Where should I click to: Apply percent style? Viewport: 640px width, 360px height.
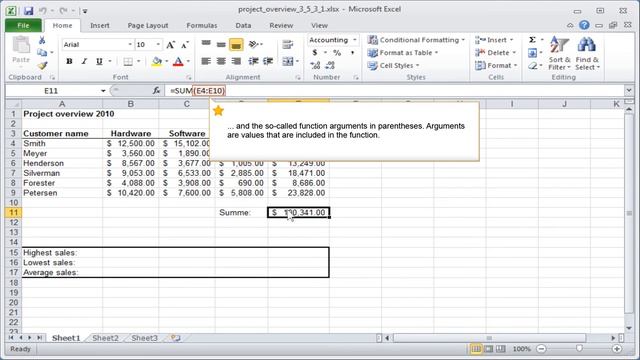[x=337, y=53]
